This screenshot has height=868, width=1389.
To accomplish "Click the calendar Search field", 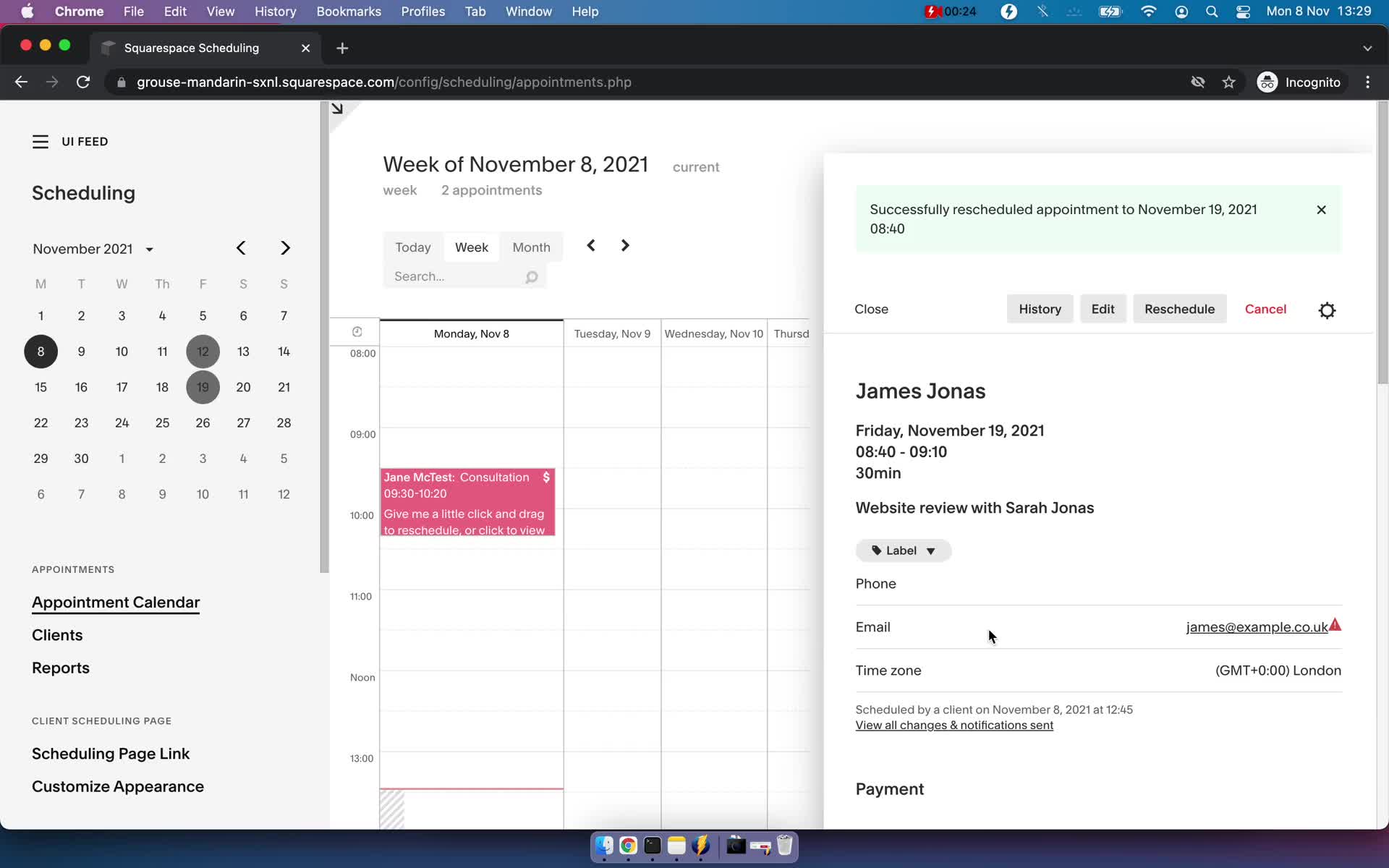I will (464, 276).
